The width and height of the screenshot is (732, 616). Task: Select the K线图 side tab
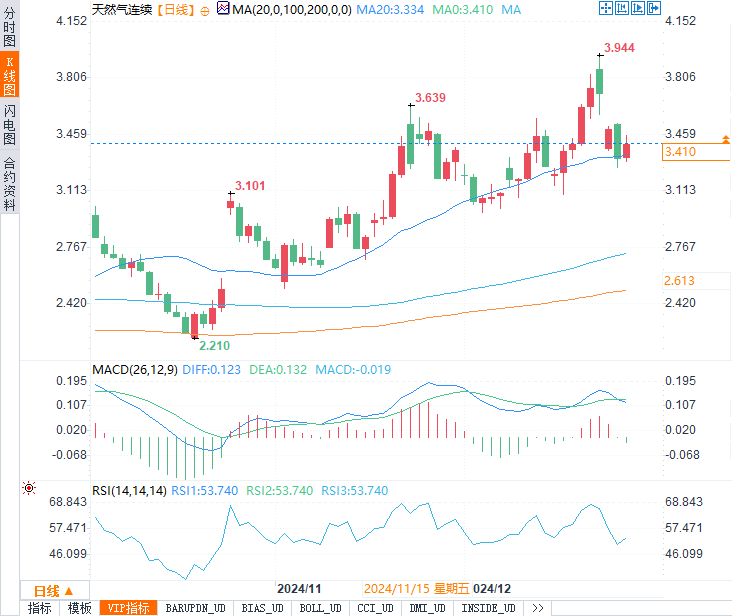(x=9, y=75)
